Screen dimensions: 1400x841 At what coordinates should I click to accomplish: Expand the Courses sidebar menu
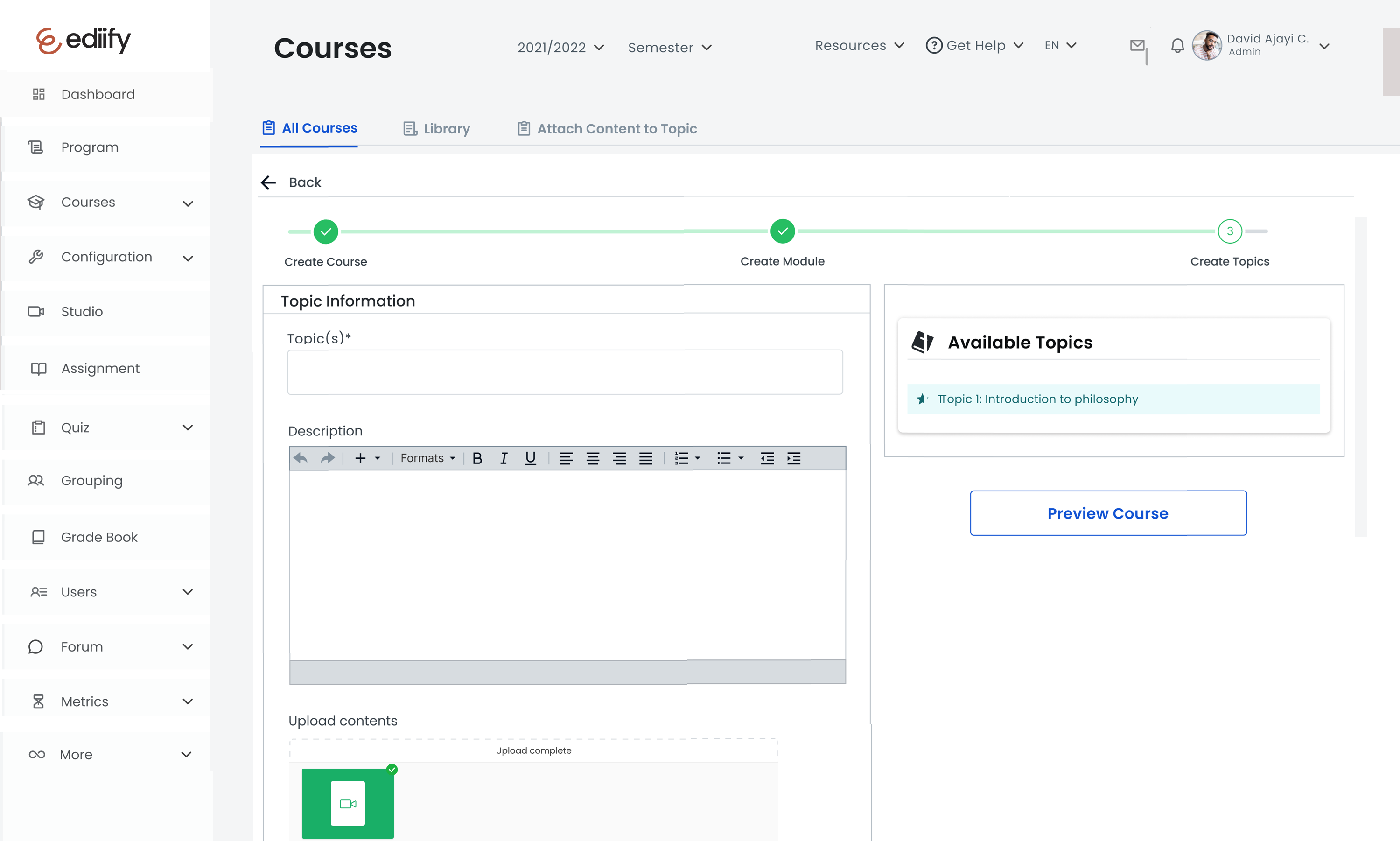pos(188,203)
